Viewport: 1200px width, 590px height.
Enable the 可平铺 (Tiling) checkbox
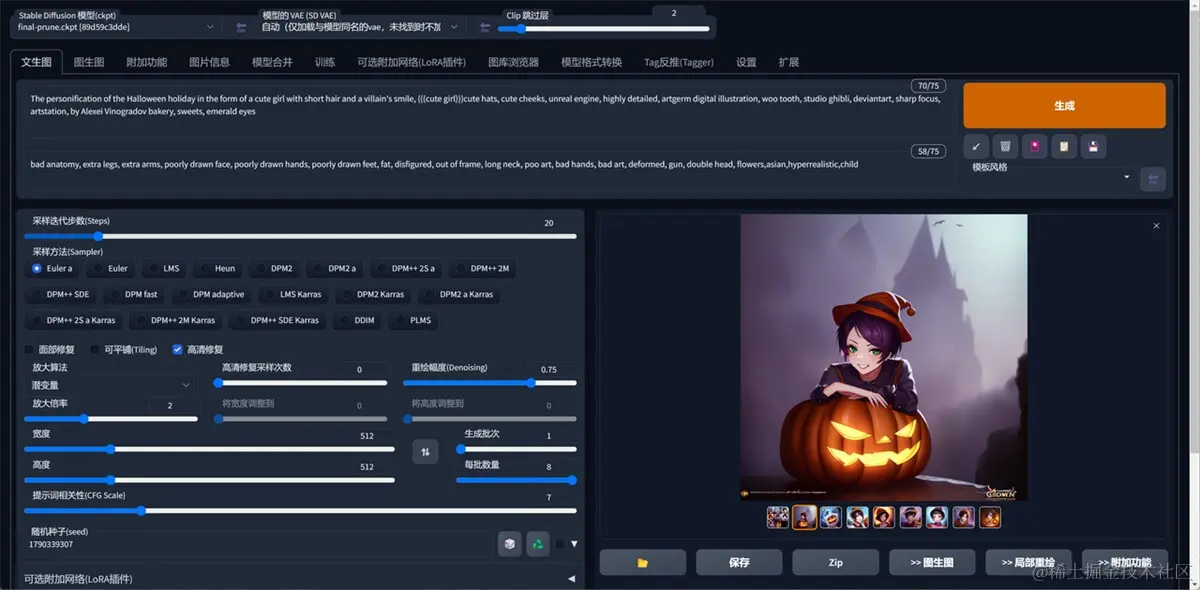click(95, 350)
